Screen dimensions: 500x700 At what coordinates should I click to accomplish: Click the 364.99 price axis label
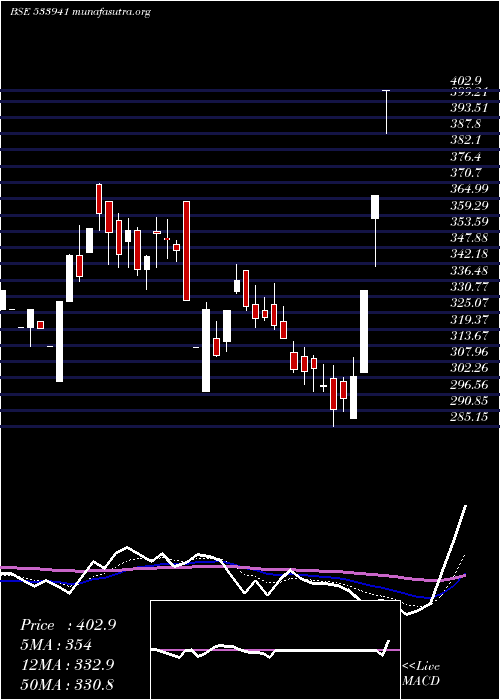469,189
